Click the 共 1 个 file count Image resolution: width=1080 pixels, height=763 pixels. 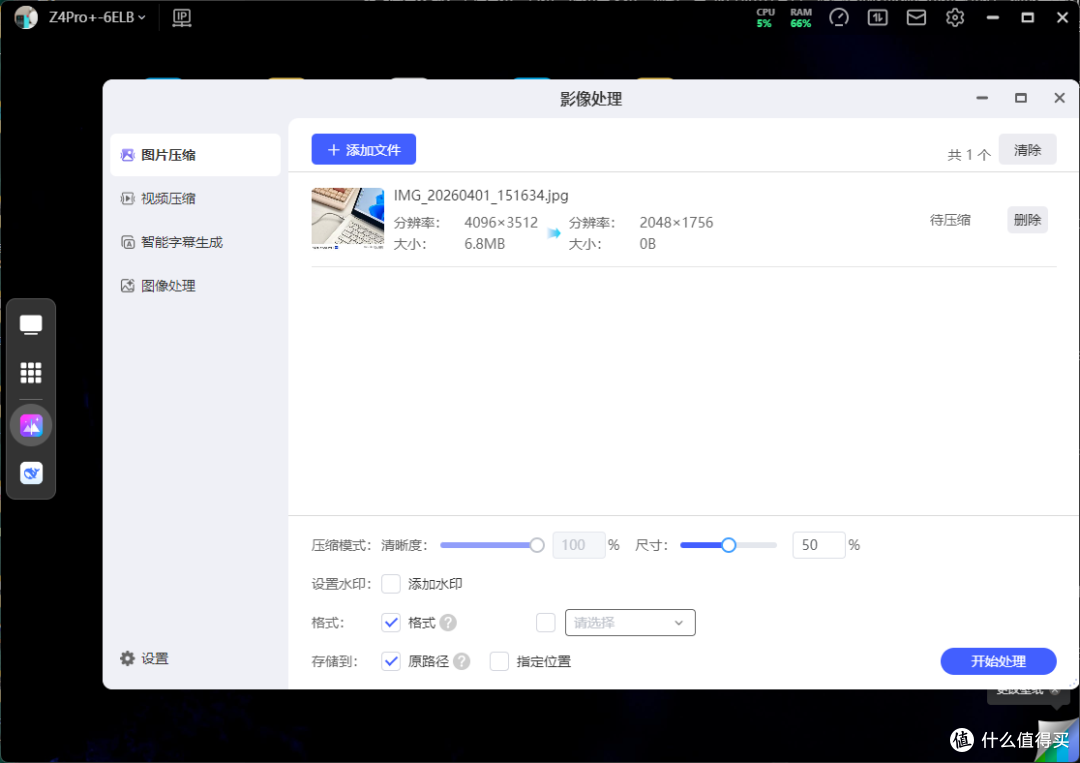click(968, 155)
